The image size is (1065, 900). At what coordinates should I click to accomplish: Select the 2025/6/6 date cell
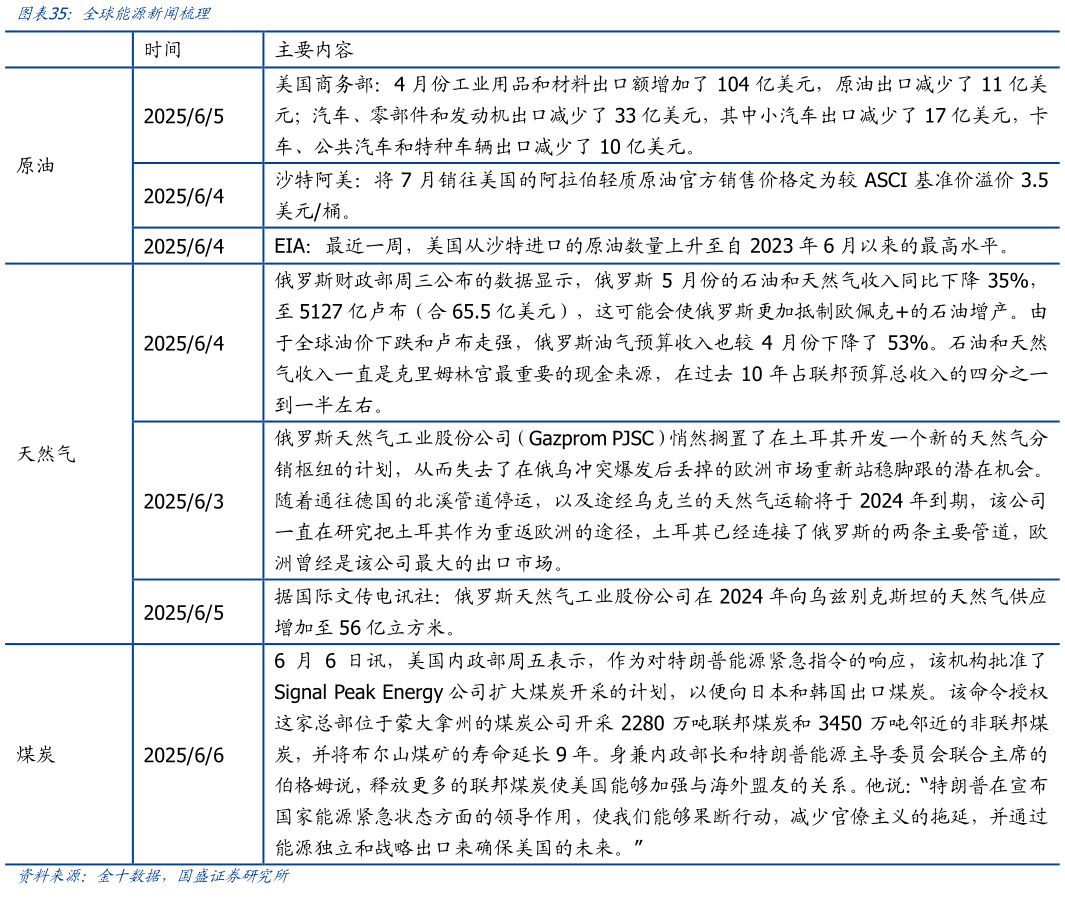click(184, 754)
